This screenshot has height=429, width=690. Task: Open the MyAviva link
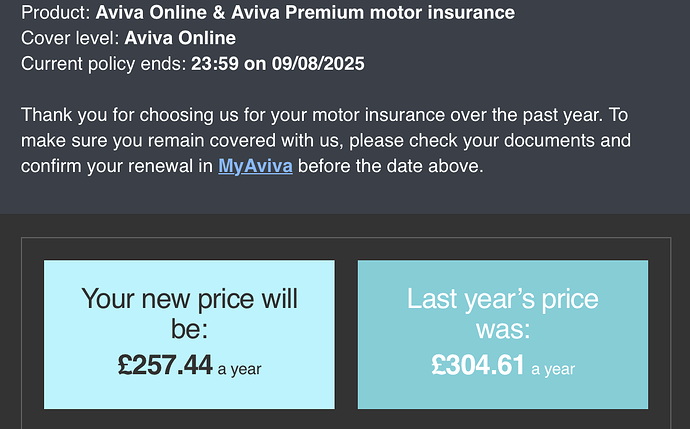255,166
